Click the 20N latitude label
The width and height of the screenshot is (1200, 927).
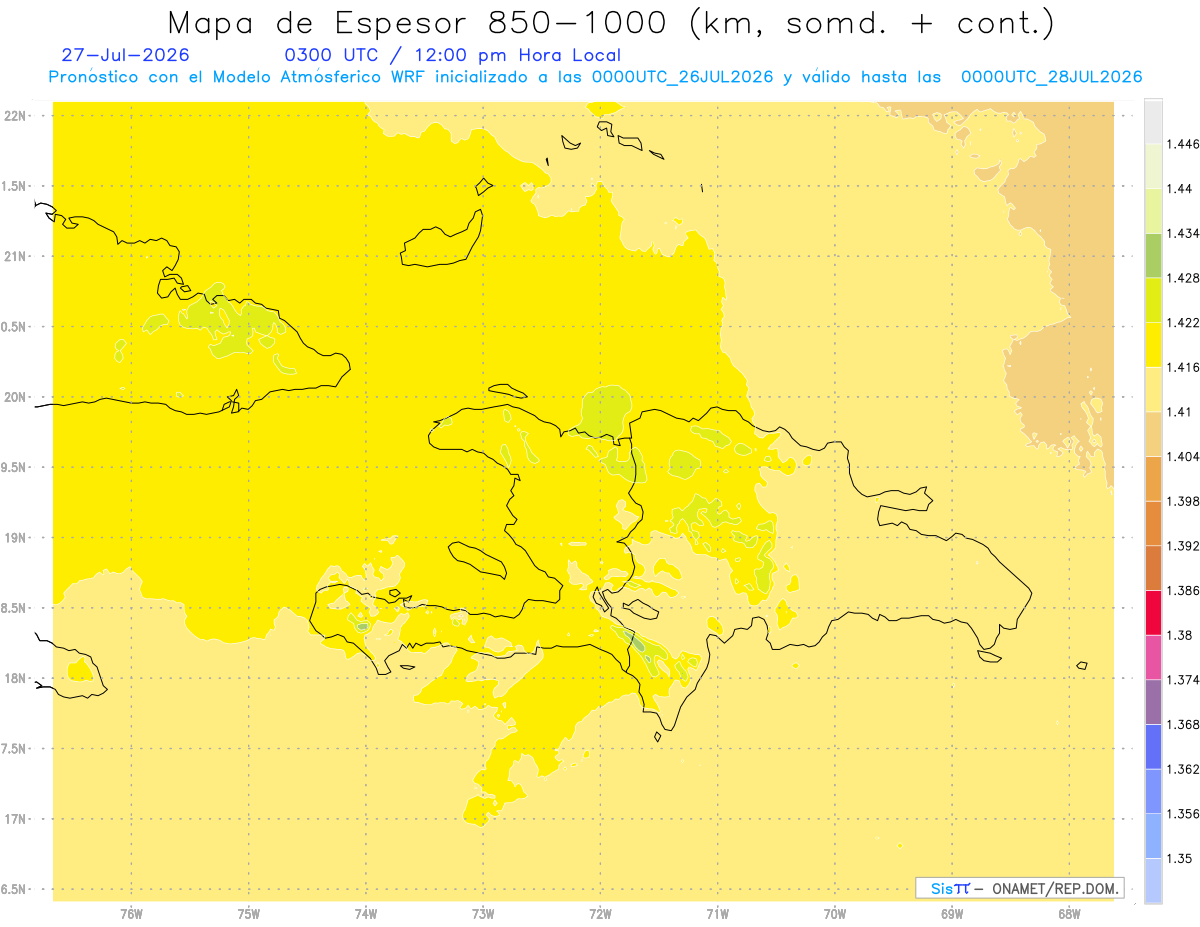pos(14,397)
